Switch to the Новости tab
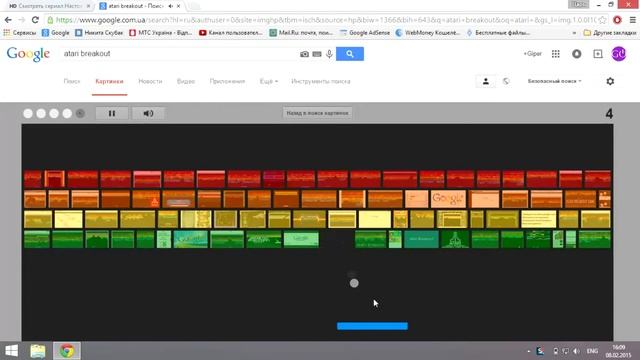Viewport: 640px width, 360px height. (150, 81)
